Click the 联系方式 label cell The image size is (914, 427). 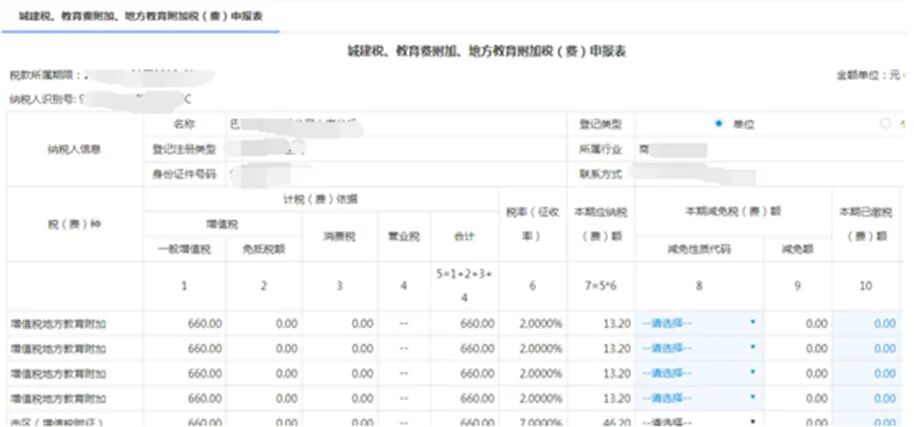pyautogui.click(x=601, y=174)
